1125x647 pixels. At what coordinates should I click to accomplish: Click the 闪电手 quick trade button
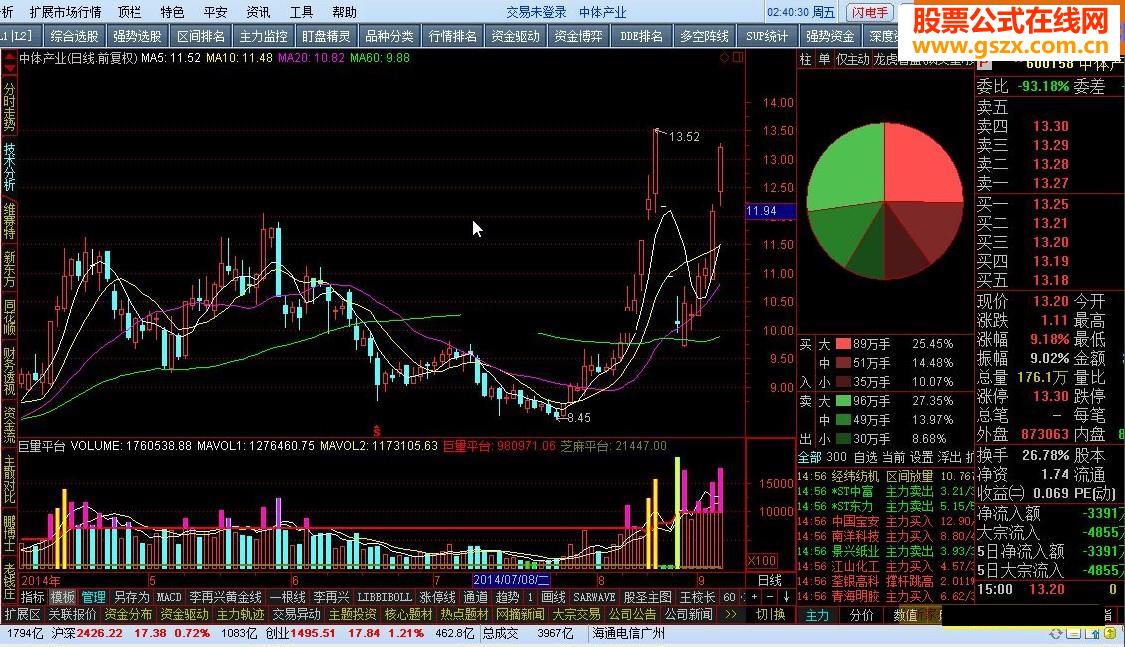click(870, 12)
